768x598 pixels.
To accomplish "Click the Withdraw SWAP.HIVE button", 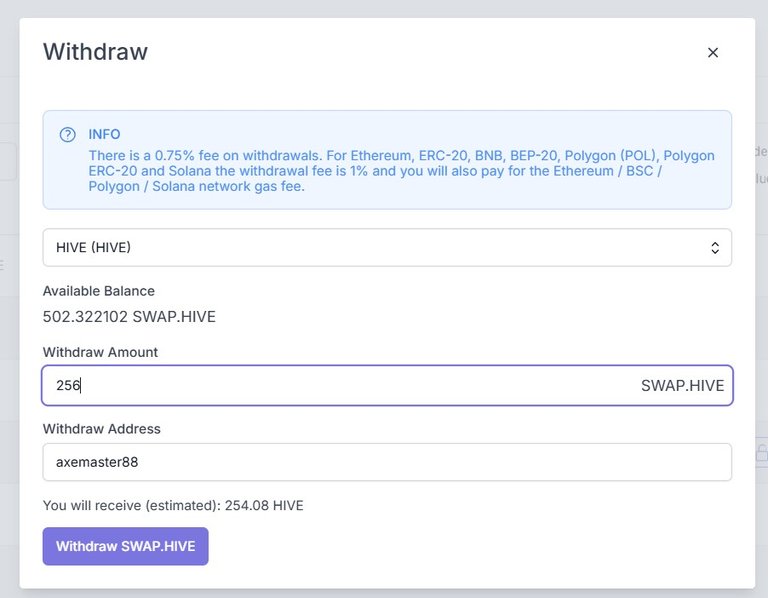I will coord(125,546).
